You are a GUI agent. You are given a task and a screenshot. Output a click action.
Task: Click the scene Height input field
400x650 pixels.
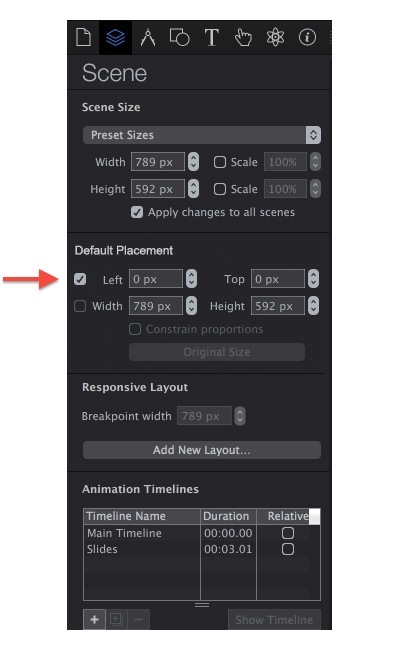(158, 189)
